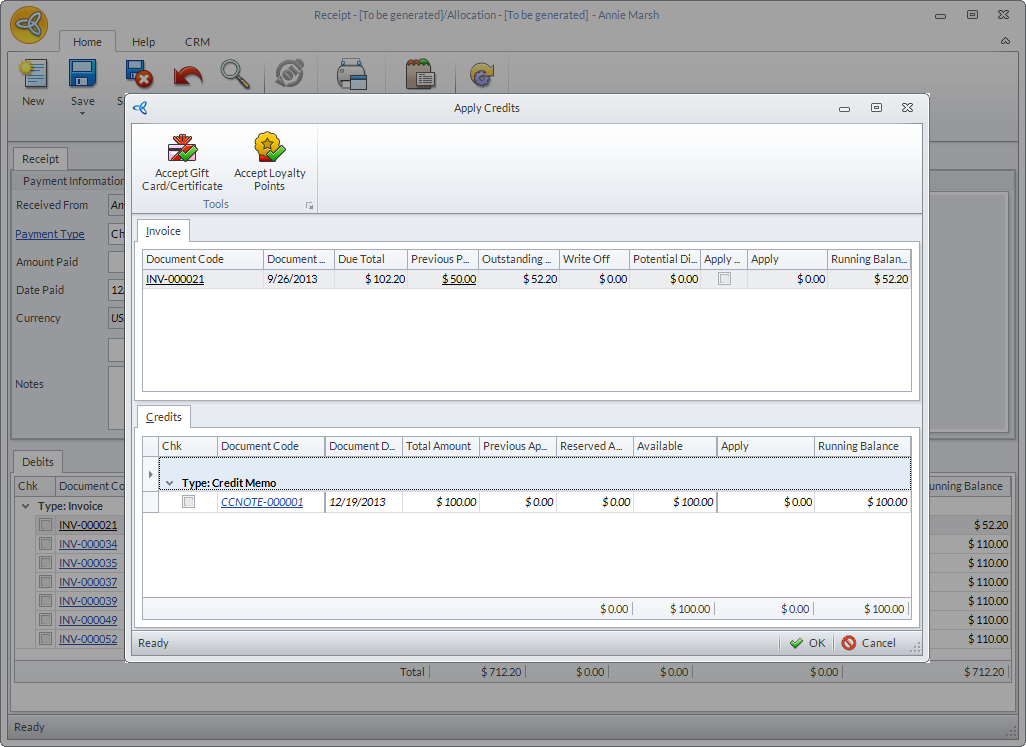Collapse the Type: Credit Memo group
The height and width of the screenshot is (747, 1026).
169,483
